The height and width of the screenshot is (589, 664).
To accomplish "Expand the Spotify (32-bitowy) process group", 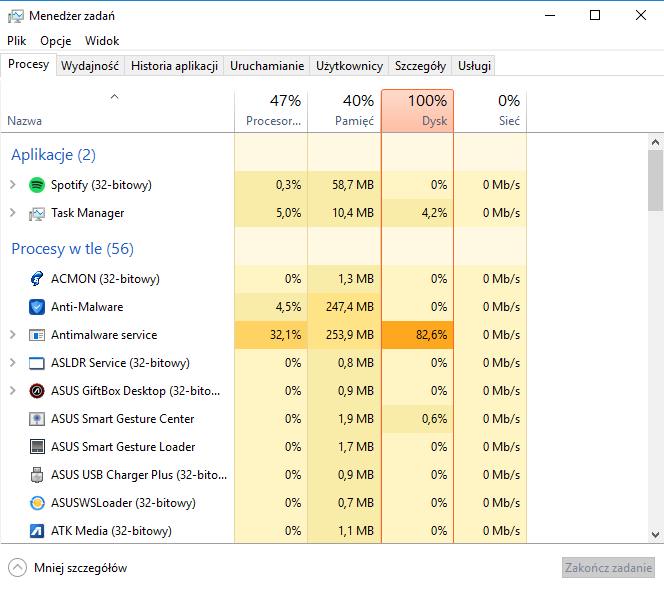I will [13, 185].
